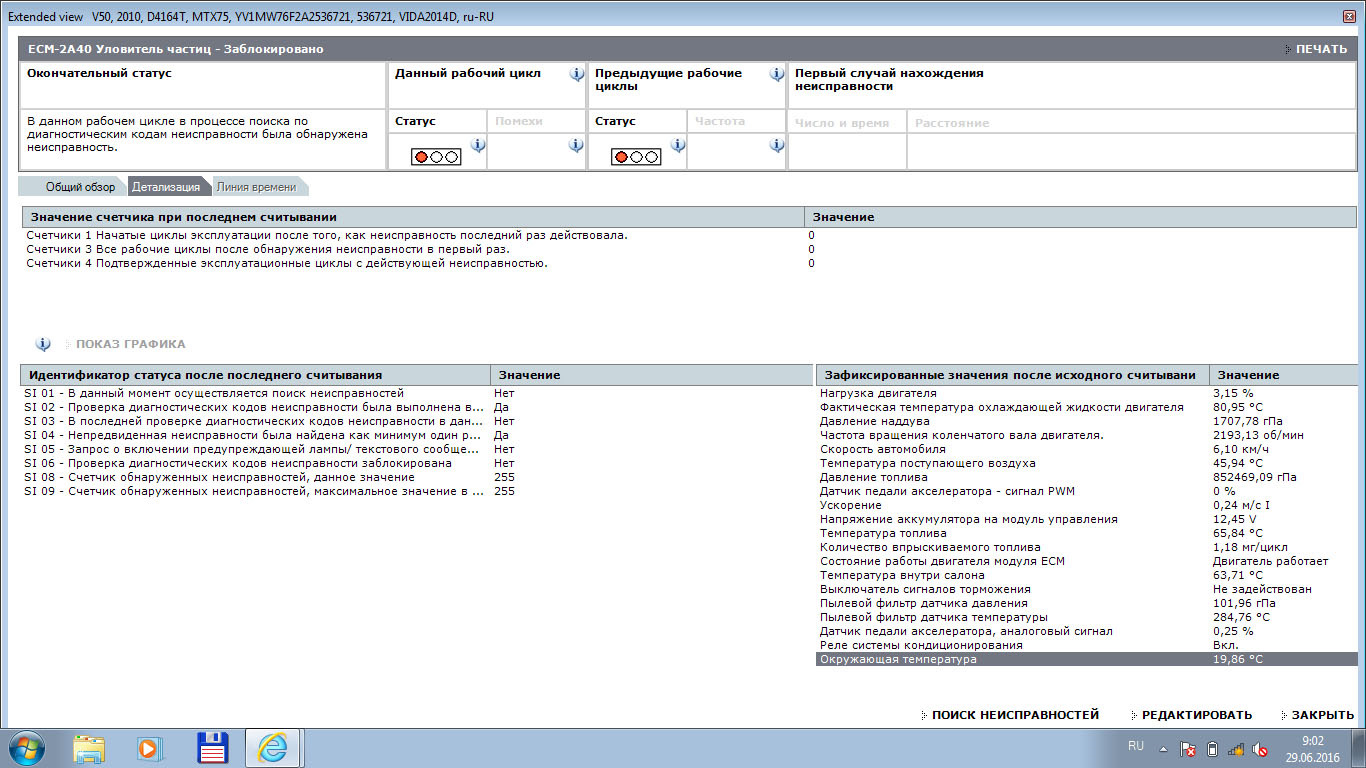Click info icon beside Предыдущие рабочие циклы heading
Viewport: 1366px width, 768px height.
(776, 74)
